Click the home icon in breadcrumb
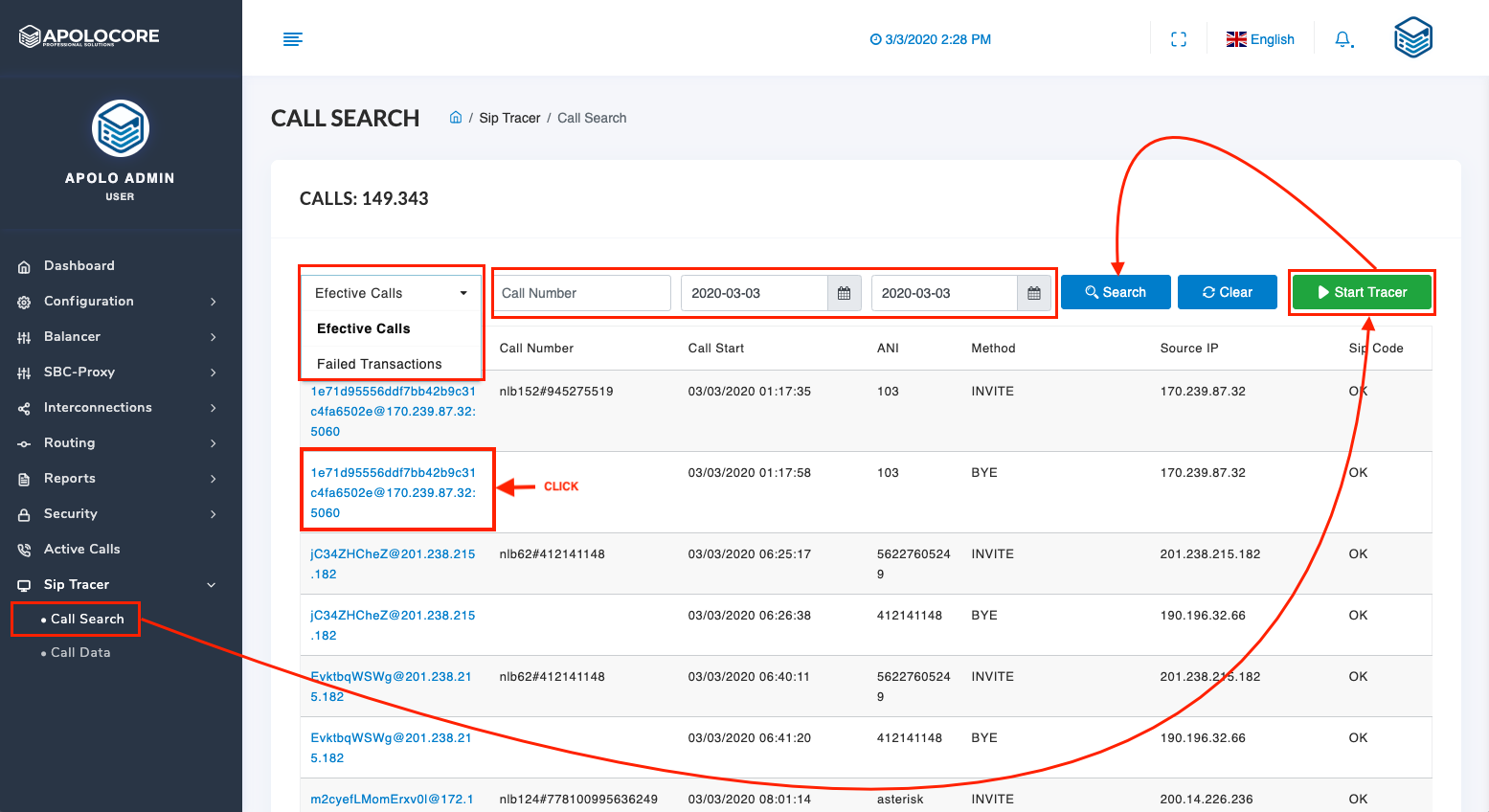The width and height of the screenshot is (1489, 812). 456,118
